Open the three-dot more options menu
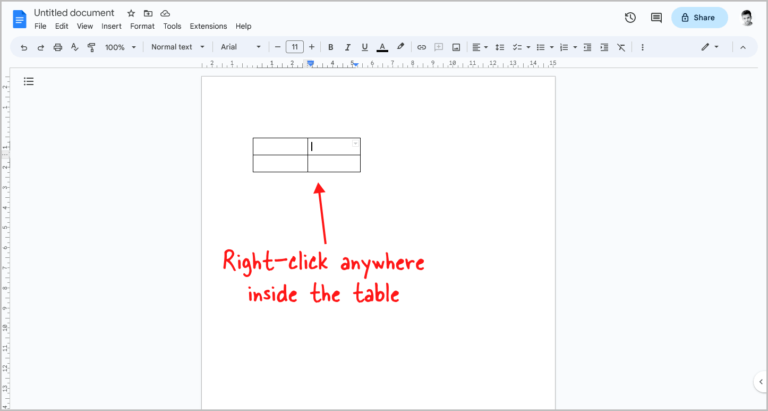The image size is (768, 411). [x=642, y=48]
